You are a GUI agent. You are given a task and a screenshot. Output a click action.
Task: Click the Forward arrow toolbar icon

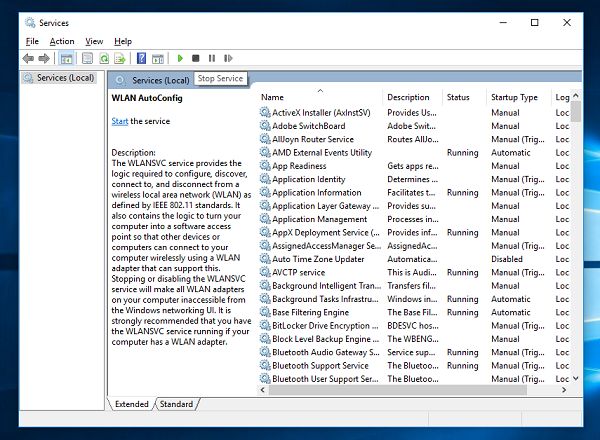(x=44, y=59)
